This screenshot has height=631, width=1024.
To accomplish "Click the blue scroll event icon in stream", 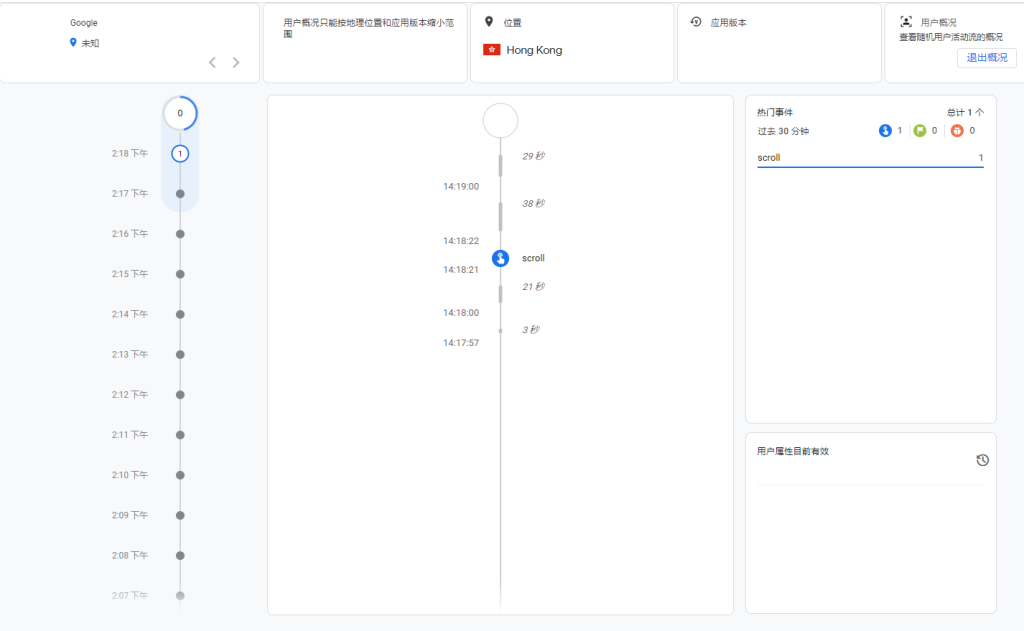I will click(x=501, y=258).
